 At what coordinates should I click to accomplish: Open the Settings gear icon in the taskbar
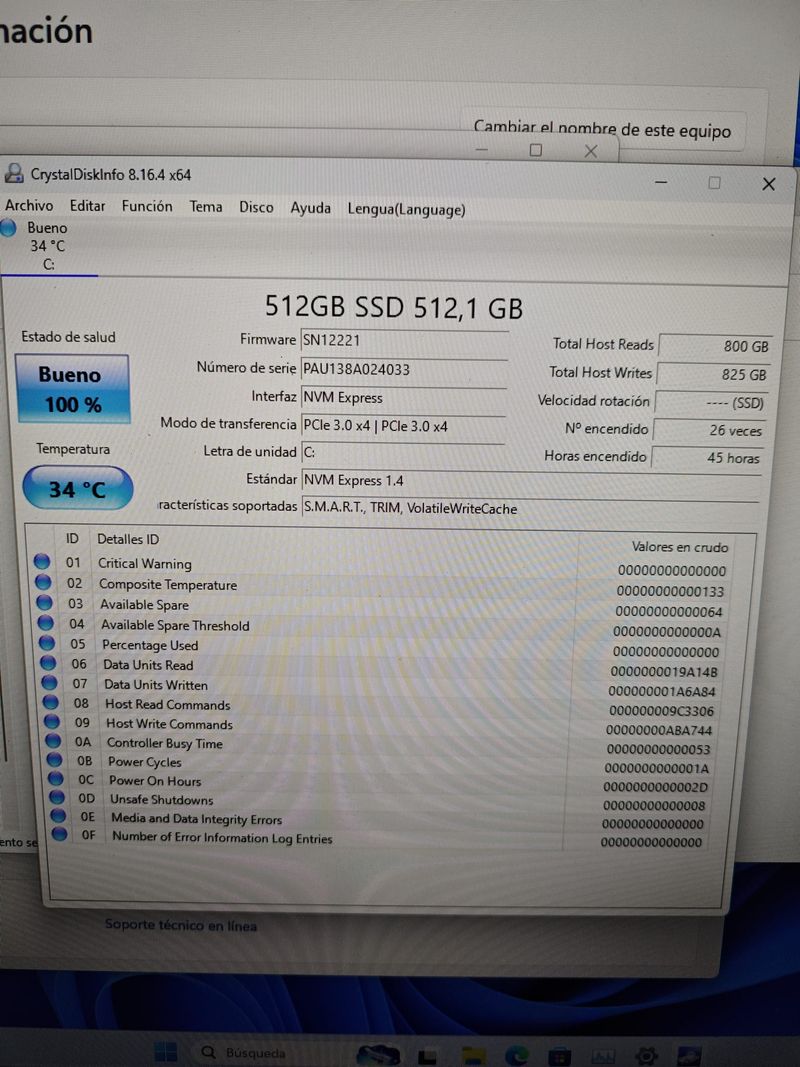(x=647, y=1056)
